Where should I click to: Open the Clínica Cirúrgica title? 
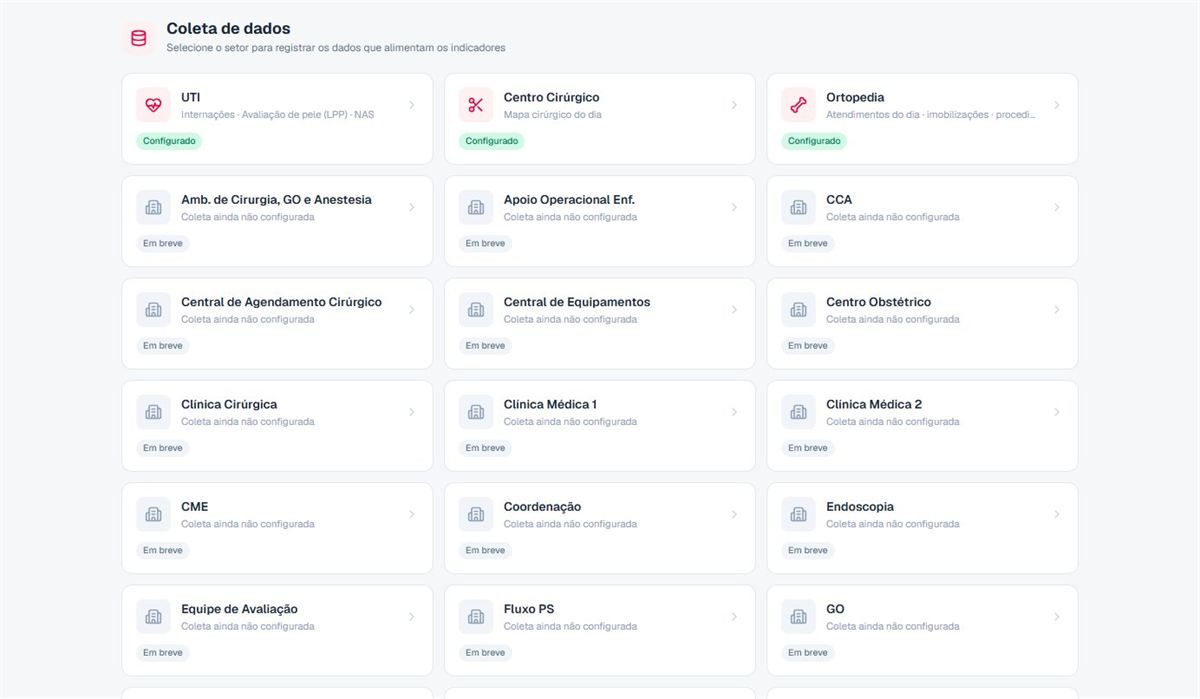pyautogui.click(x=229, y=404)
